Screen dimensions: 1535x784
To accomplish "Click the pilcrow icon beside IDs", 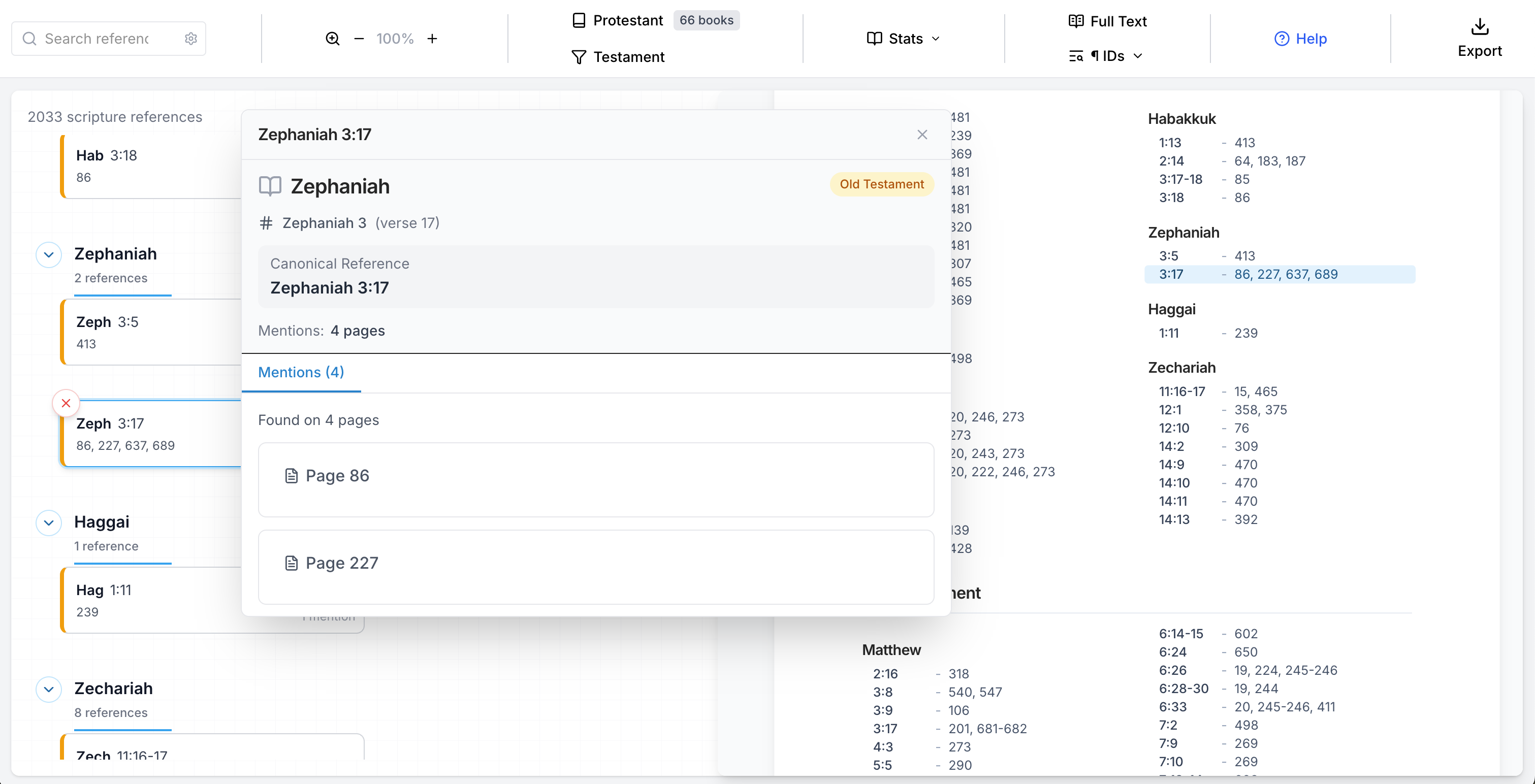I will pos(1095,55).
